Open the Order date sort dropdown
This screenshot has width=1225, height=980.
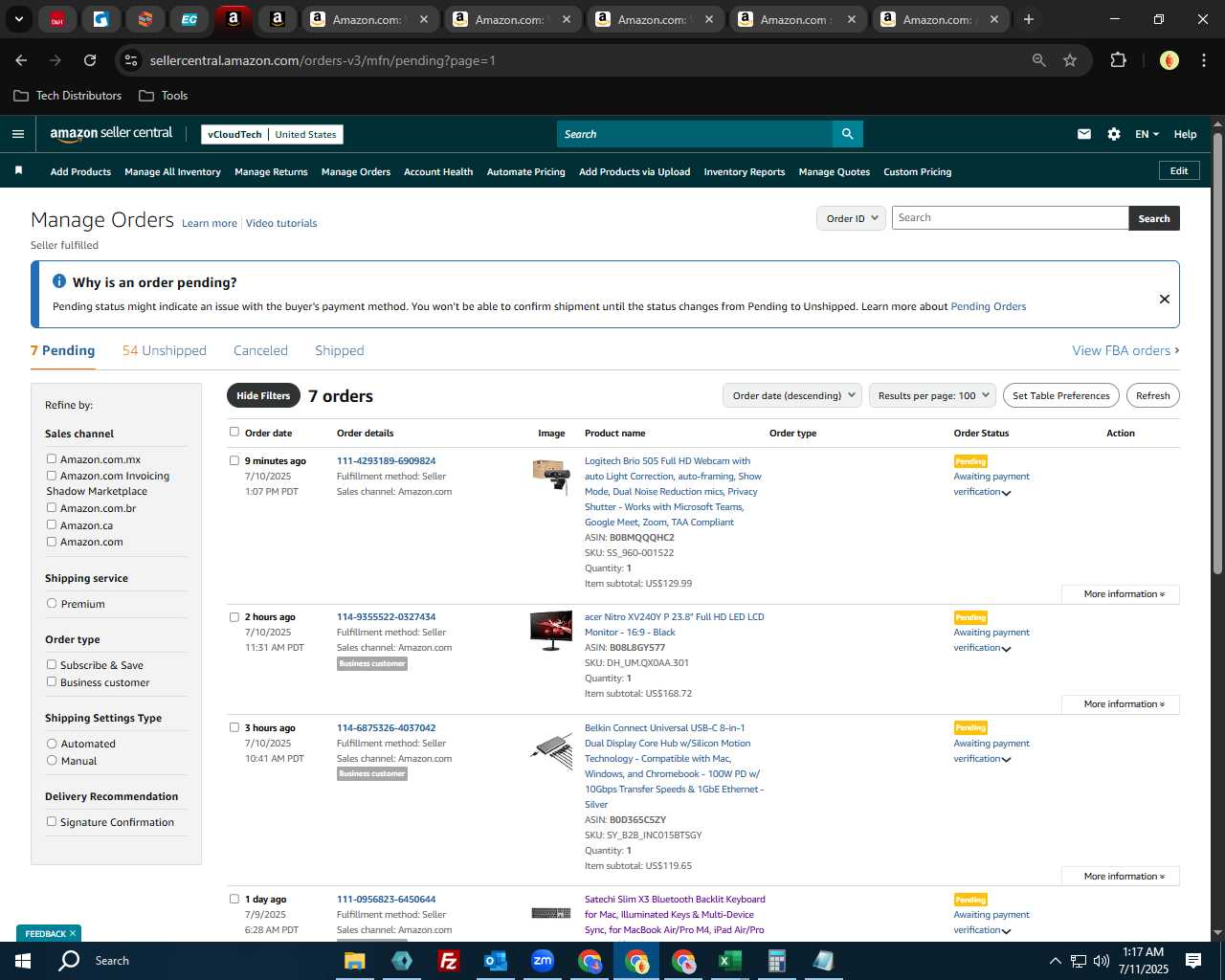[792, 395]
